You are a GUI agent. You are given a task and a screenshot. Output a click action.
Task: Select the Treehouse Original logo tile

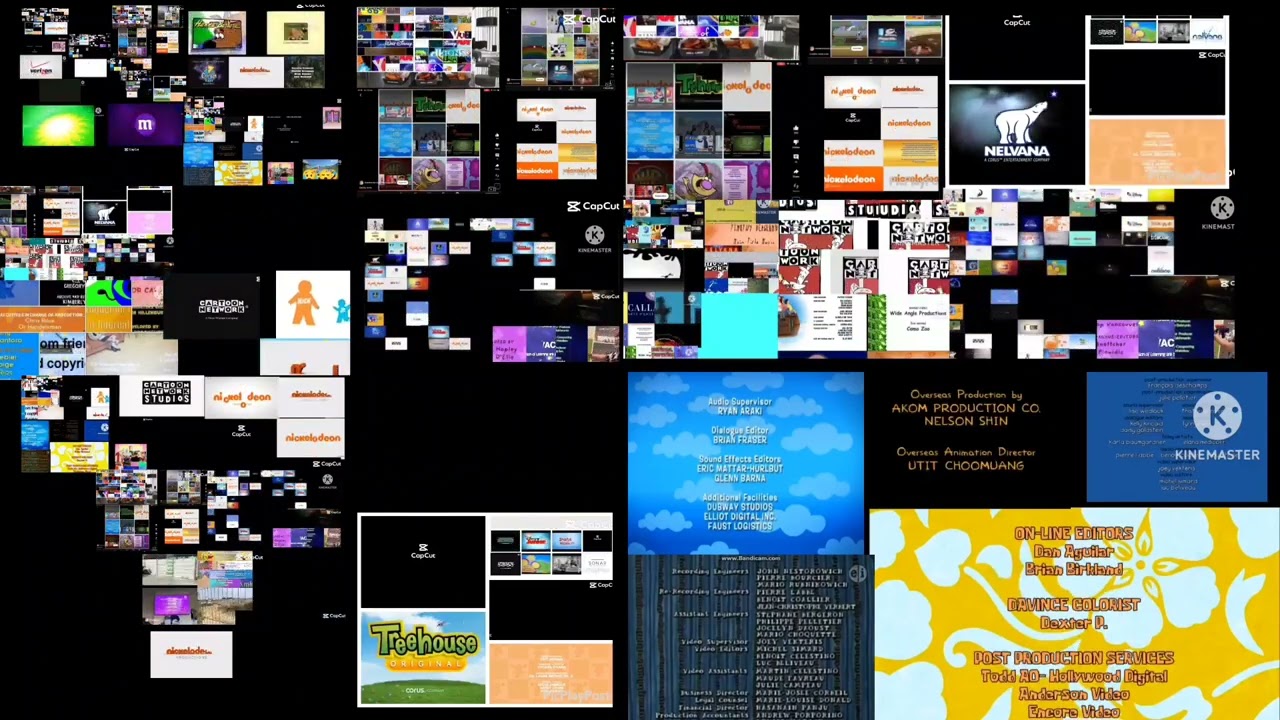click(x=423, y=657)
